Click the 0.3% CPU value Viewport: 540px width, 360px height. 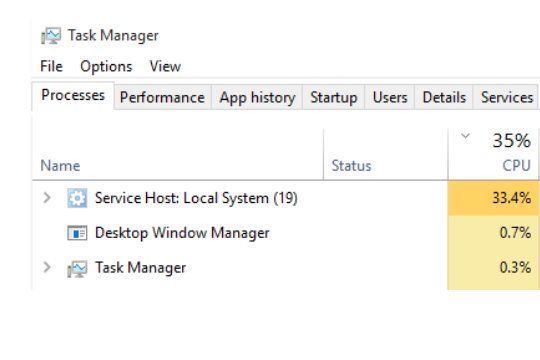pyautogui.click(x=515, y=268)
